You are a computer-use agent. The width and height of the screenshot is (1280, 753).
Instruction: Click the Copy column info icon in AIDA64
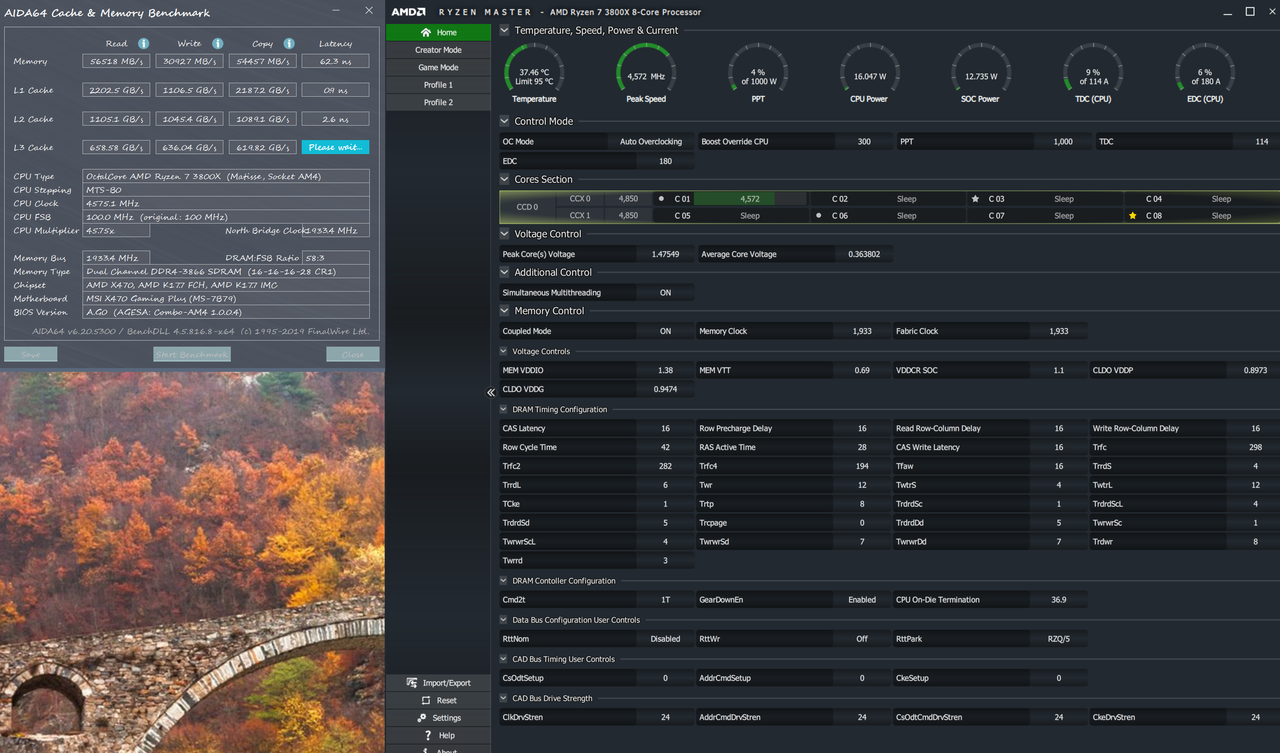click(x=289, y=44)
